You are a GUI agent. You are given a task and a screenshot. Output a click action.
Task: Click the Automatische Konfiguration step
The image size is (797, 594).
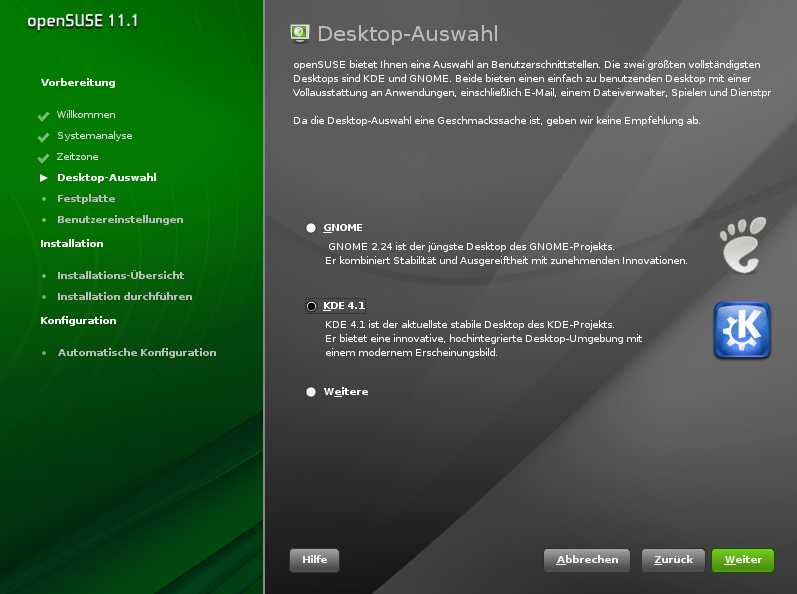(x=137, y=353)
